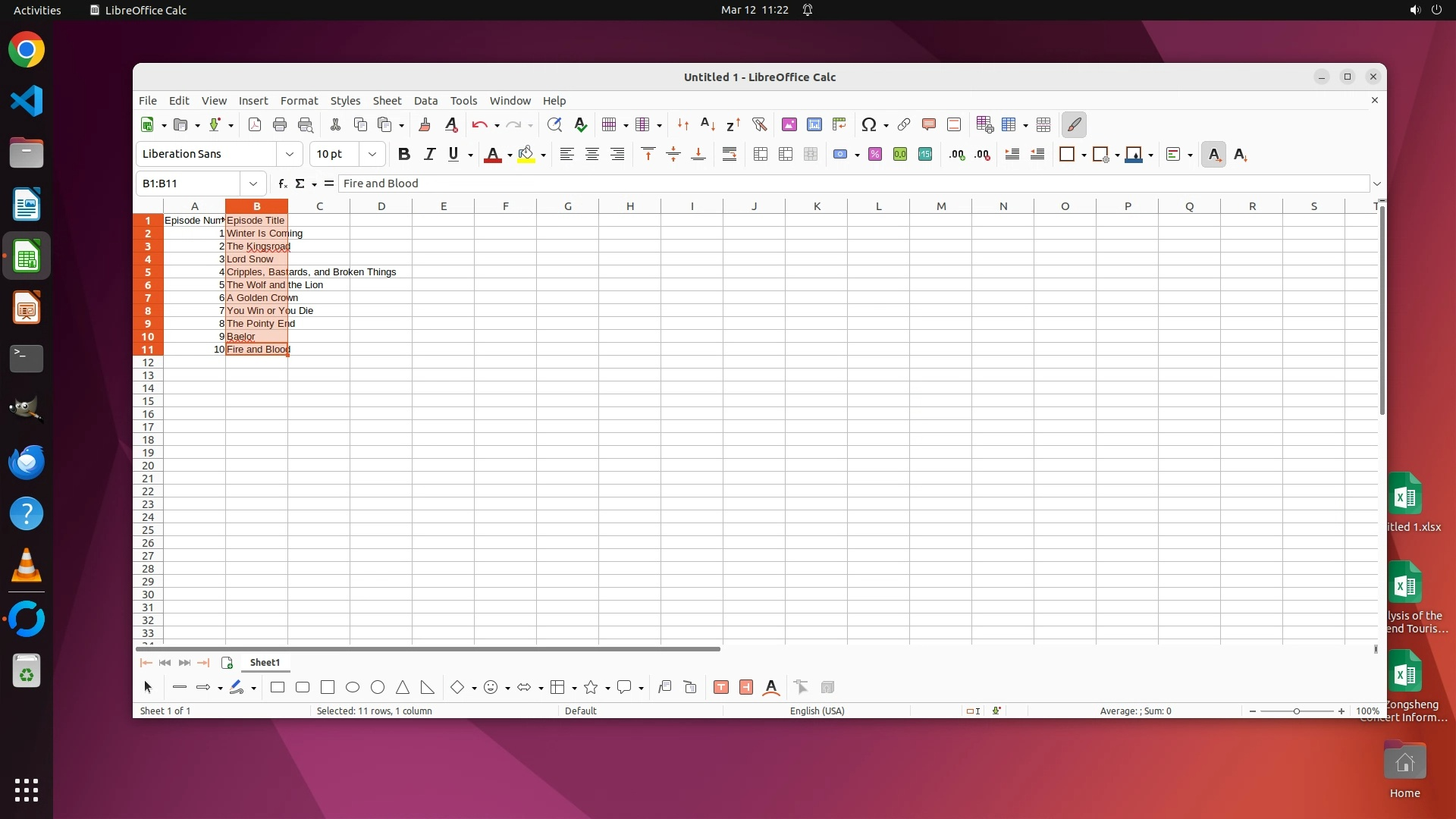Toggle the Wrap Text button
This screenshot has height=819, width=1456.
tap(729, 155)
